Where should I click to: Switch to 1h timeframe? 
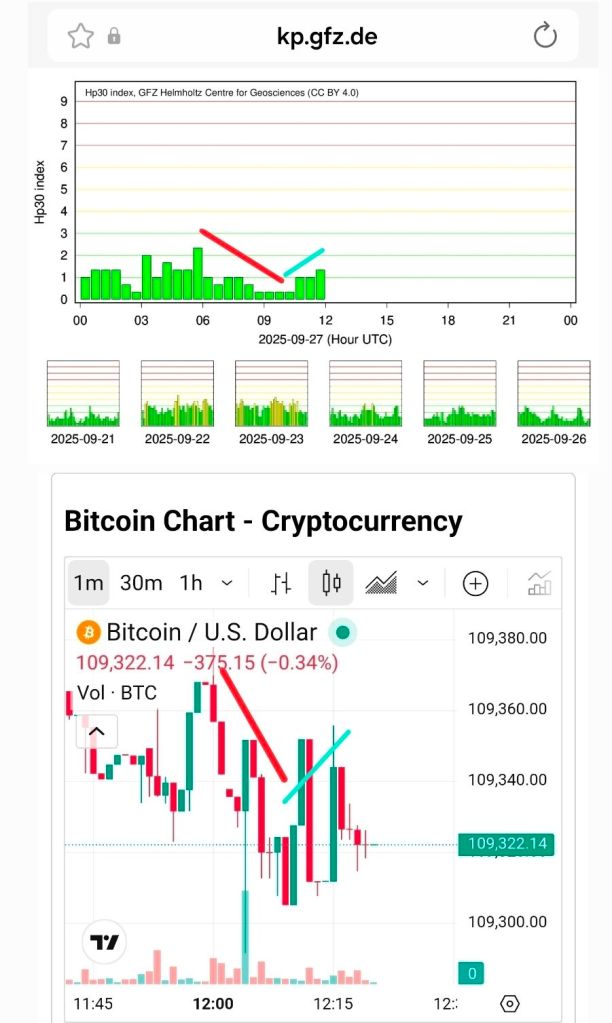coord(191,583)
